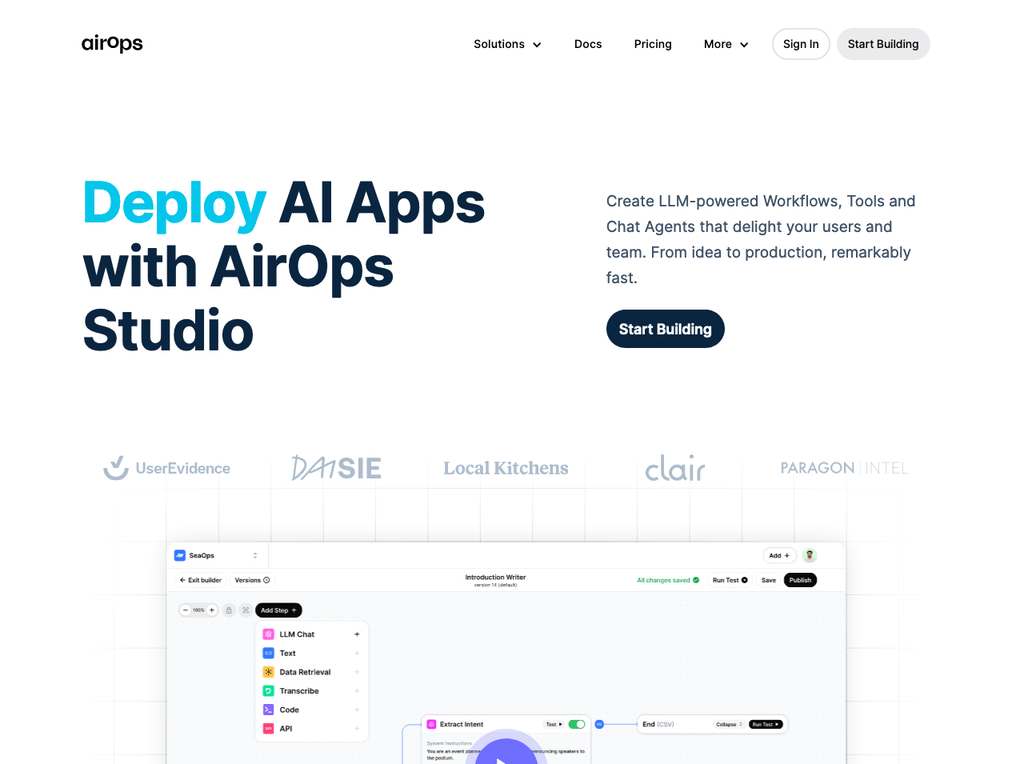The image size is (1024, 764).
Task: Click the Sign In button
Action: point(801,44)
